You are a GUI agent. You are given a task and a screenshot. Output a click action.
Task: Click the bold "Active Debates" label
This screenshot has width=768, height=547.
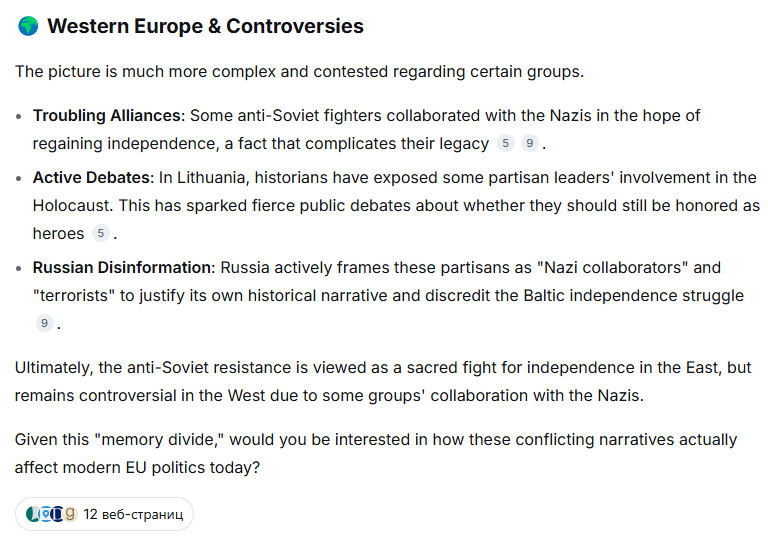pos(91,177)
